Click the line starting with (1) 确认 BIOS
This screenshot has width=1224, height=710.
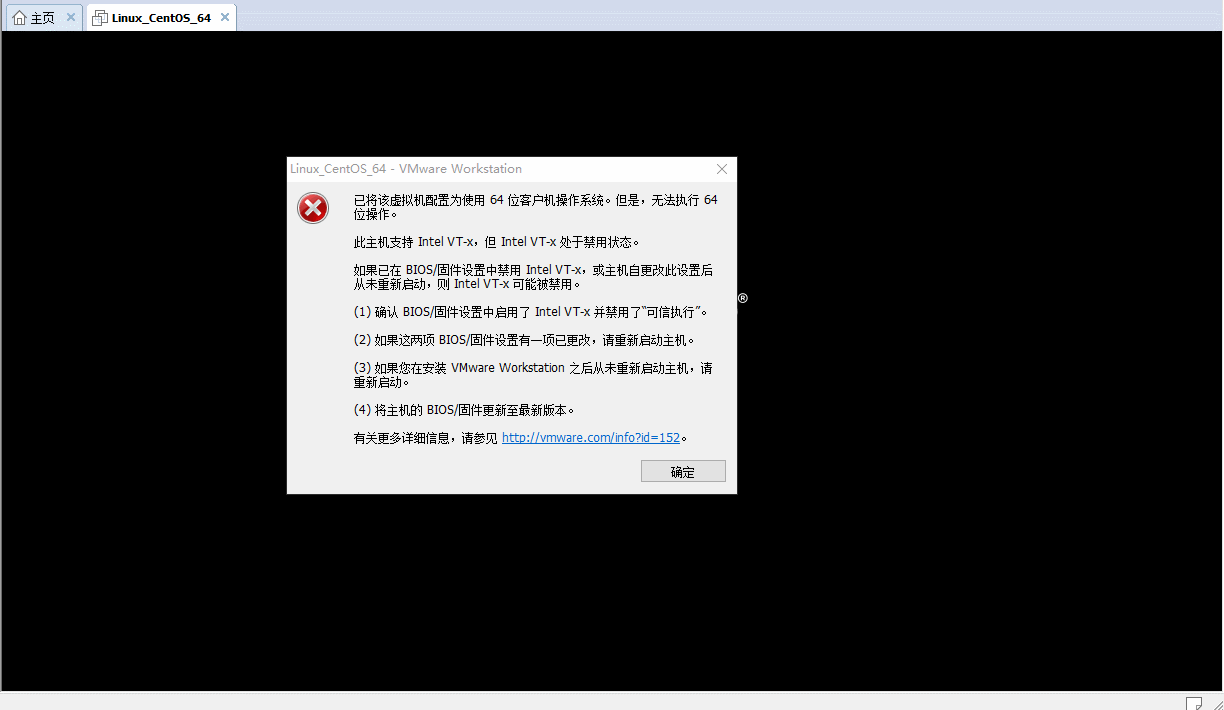coord(531,312)
